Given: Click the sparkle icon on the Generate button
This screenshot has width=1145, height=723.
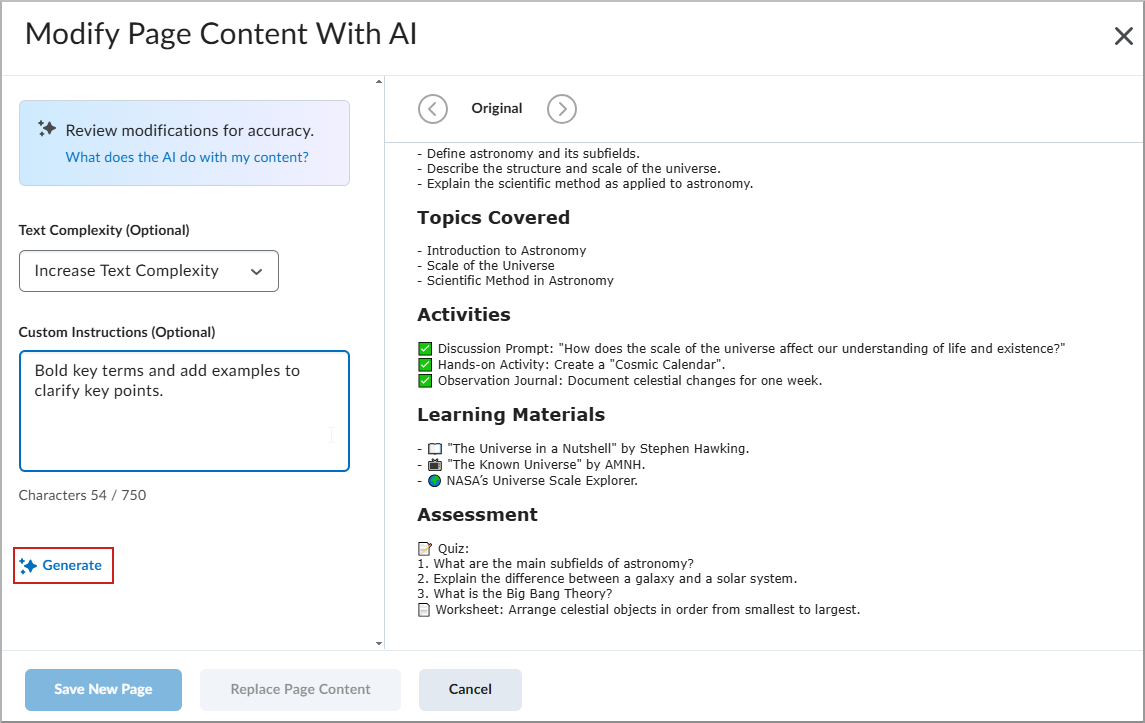Looking at the screenshot, I should pyautogui.click(x=31, y=565).
